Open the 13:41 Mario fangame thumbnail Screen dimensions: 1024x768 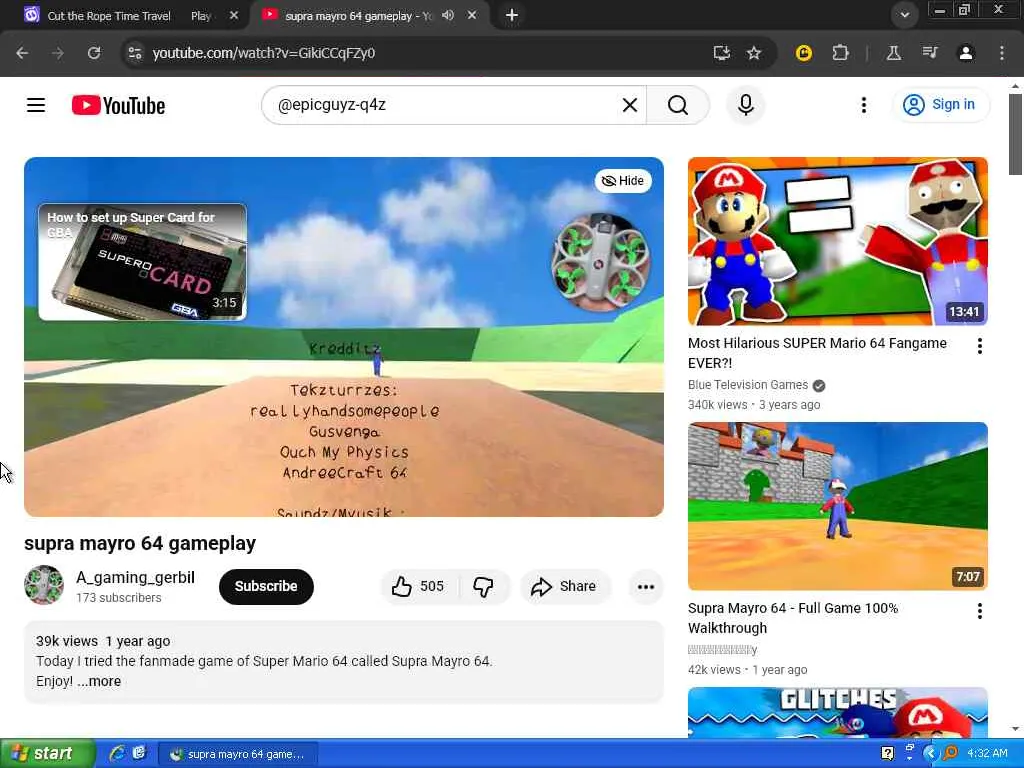tap(837, 241)
